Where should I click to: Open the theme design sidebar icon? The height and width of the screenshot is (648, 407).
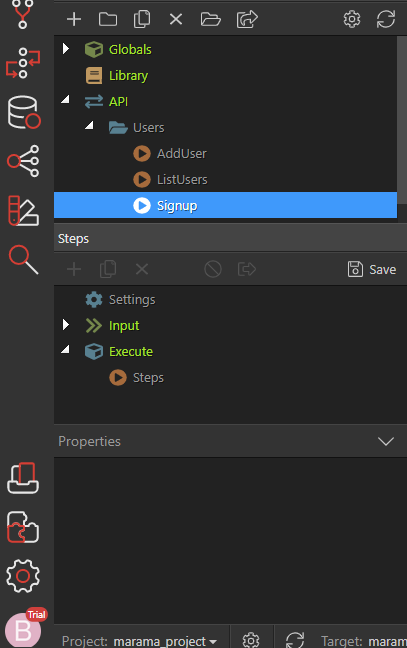click(x=23, y=210)
